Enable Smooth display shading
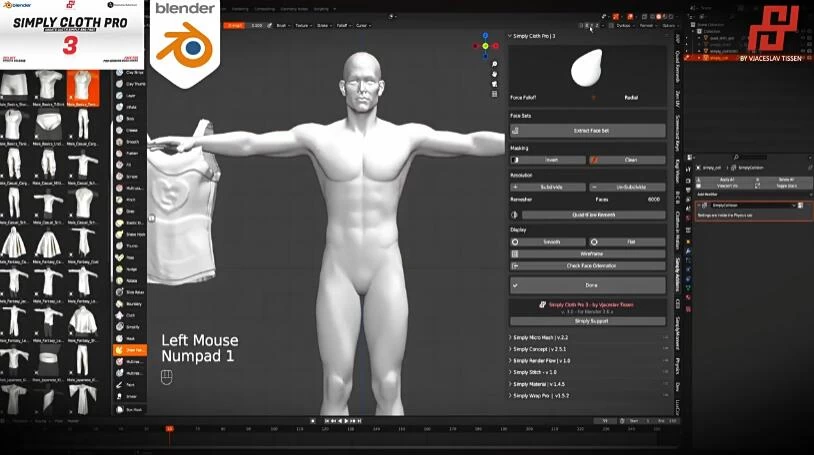 point(550,242)
